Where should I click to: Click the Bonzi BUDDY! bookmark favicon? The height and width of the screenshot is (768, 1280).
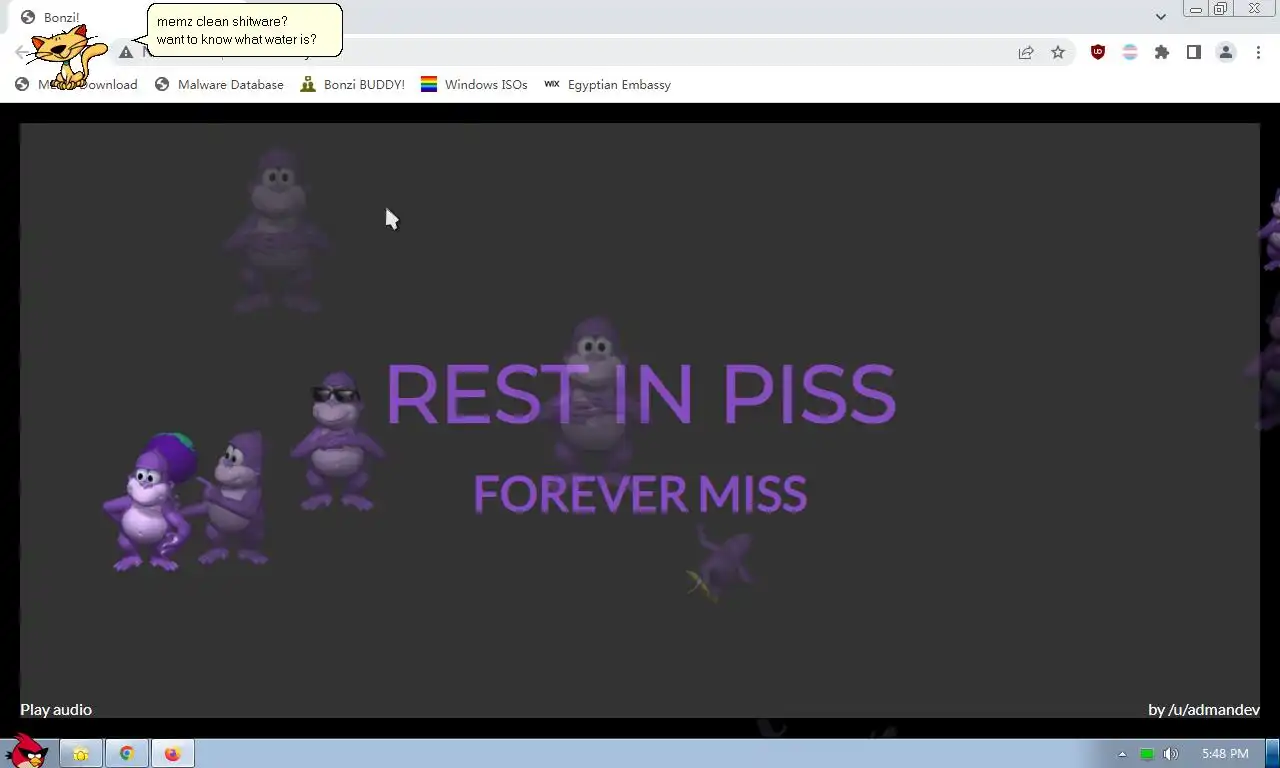click(x=308, y=85)
